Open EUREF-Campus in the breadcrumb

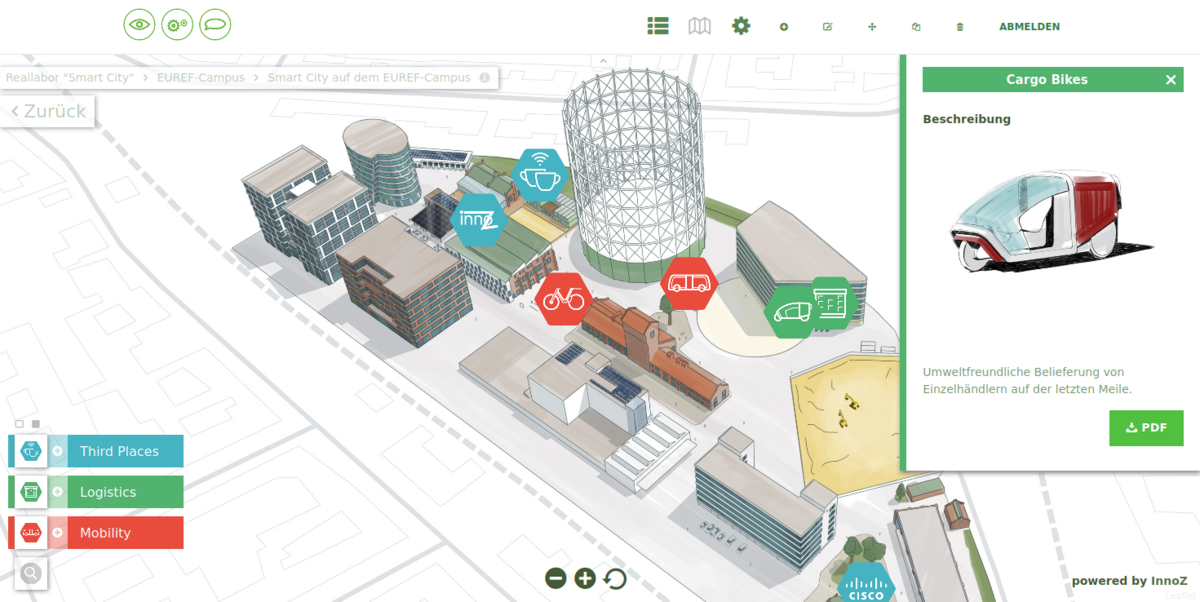pos(200,76)
